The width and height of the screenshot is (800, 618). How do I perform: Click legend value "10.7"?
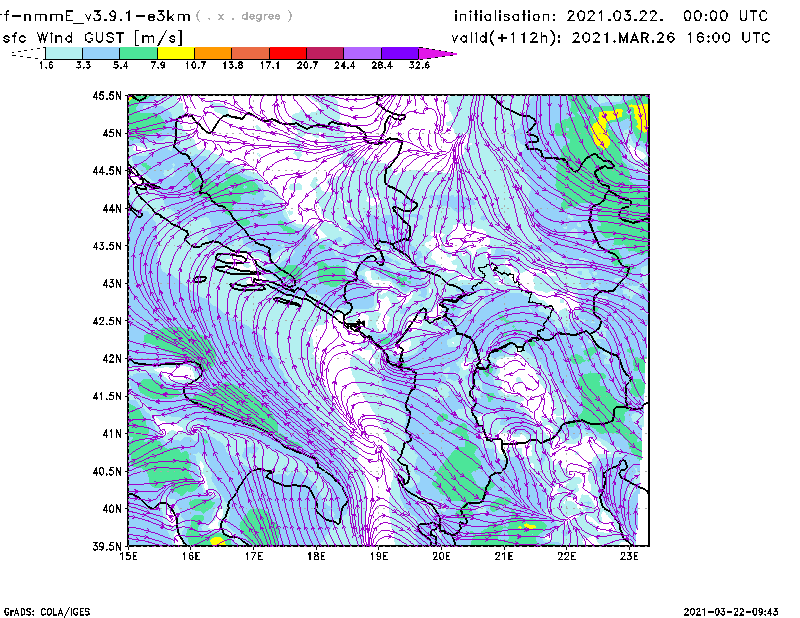click(195, 65)
